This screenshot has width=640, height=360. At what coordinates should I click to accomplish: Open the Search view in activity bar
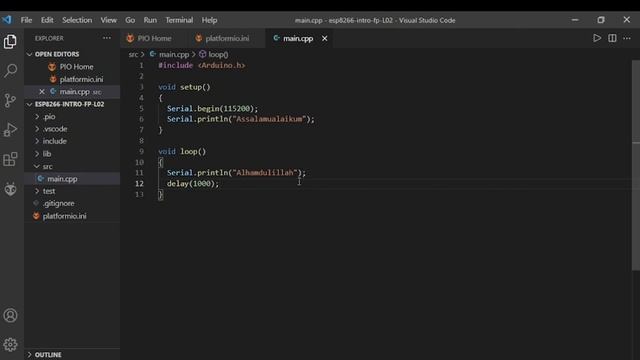click(10, 71)
